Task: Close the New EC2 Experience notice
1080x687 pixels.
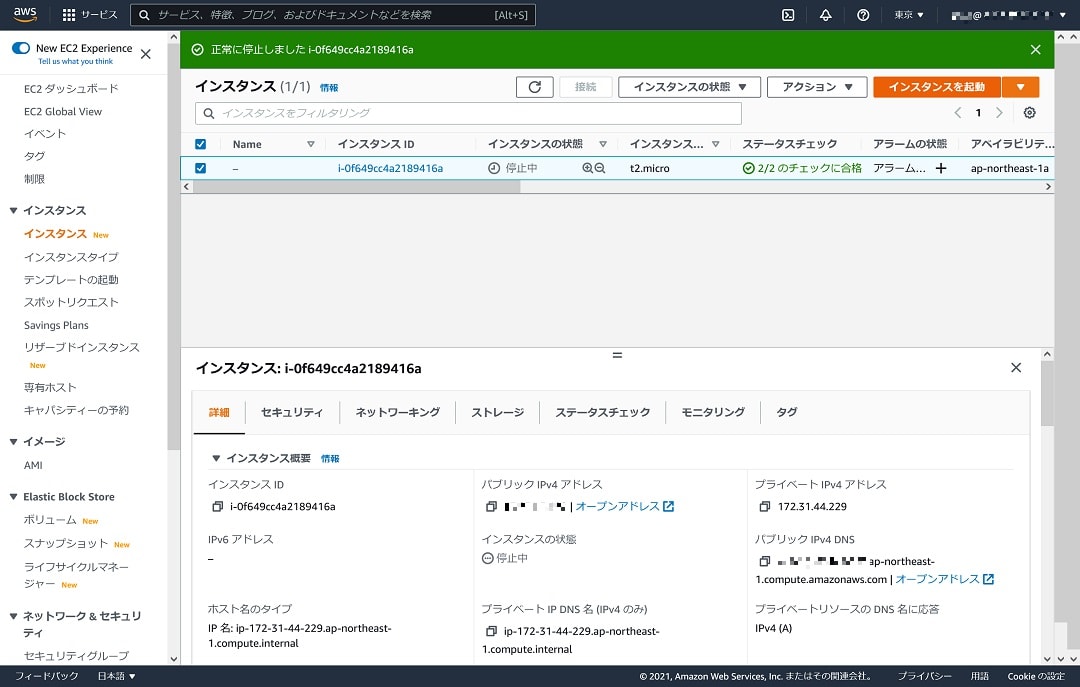Action: click(x=145, y=54)
